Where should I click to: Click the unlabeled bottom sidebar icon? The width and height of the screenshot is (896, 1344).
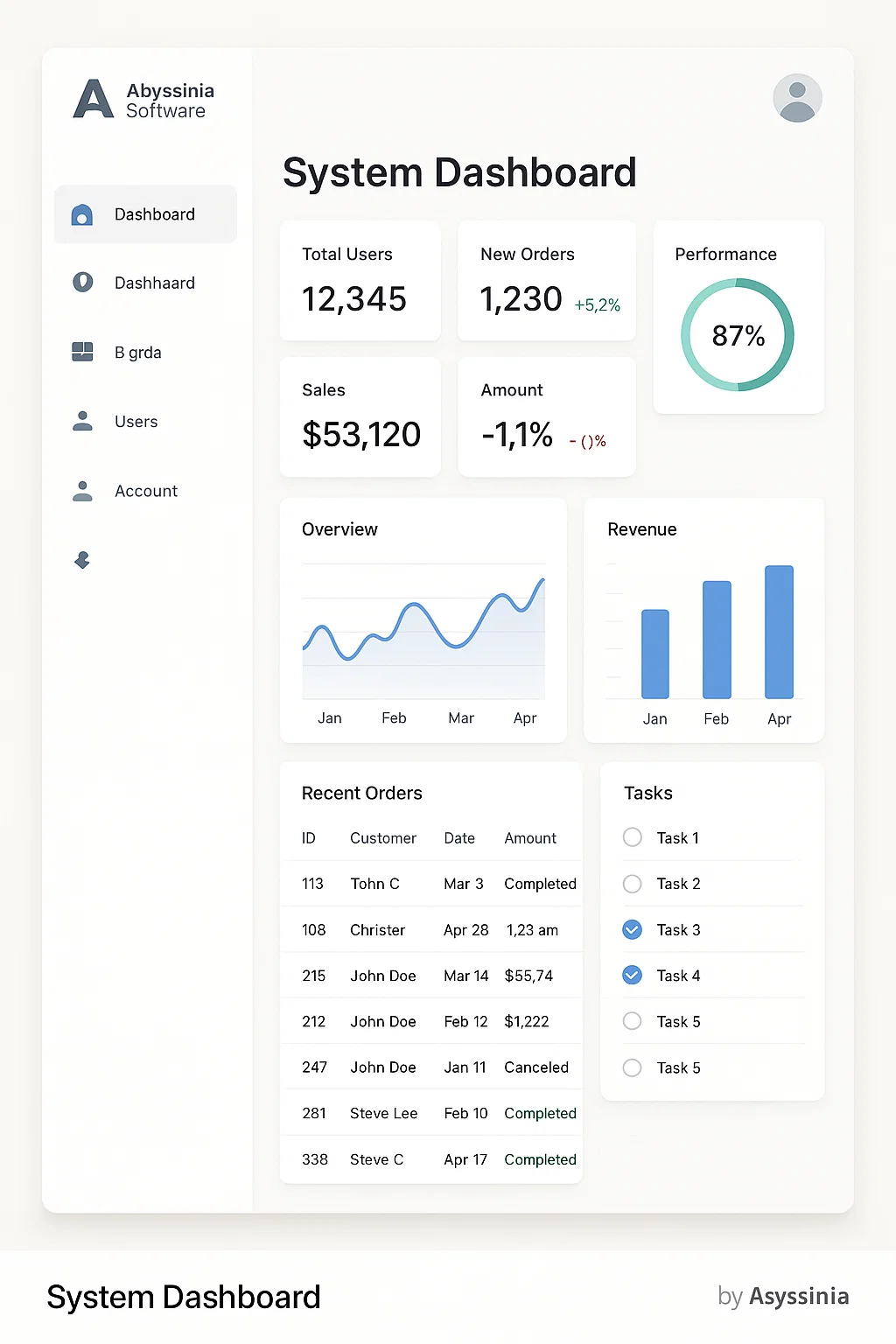point(82,560)
